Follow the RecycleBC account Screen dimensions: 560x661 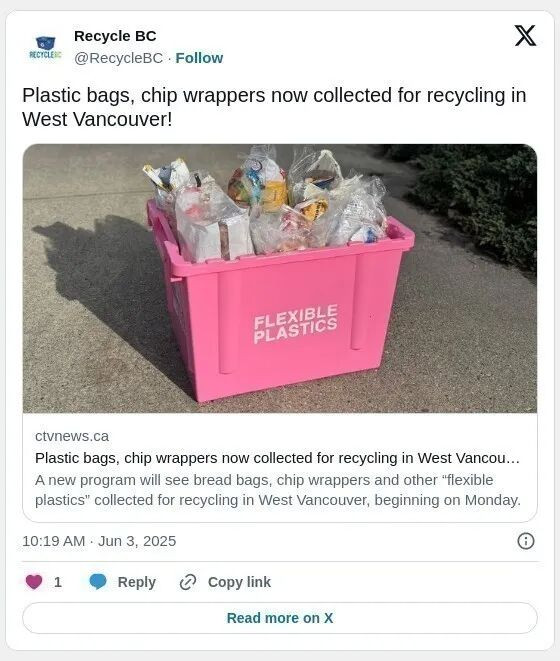point(199,58)
